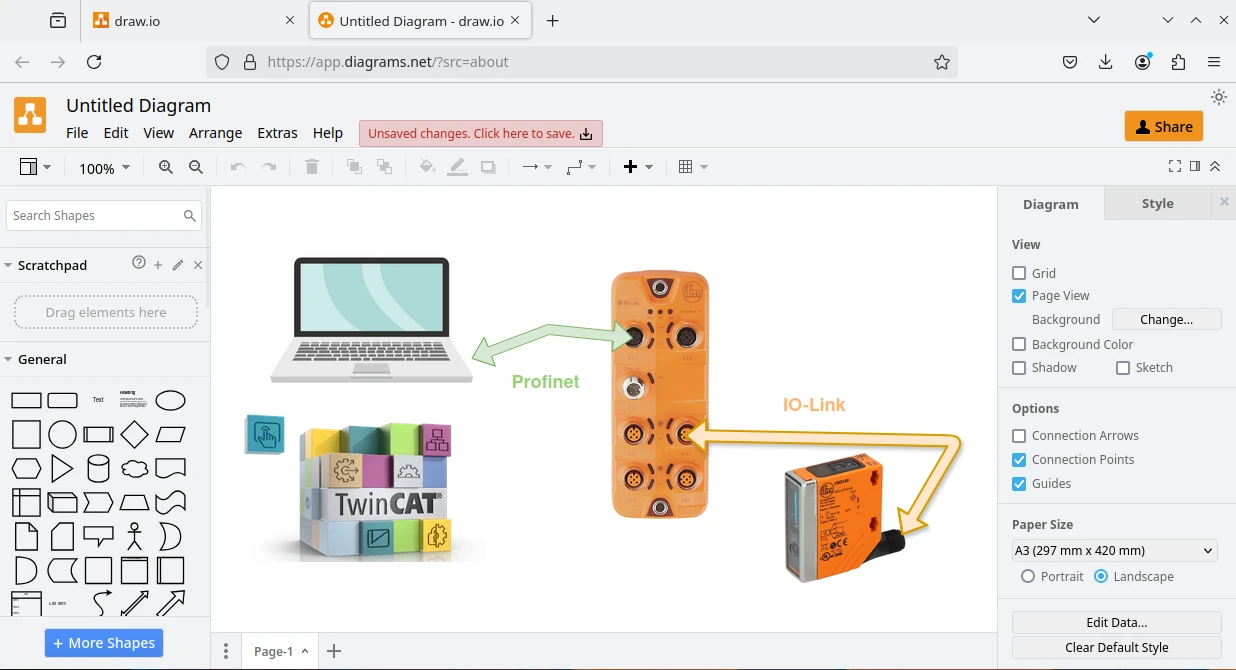Pick the actor stick figure shape
Viewport: 1236px width, 670px height.
click(134, 536)
